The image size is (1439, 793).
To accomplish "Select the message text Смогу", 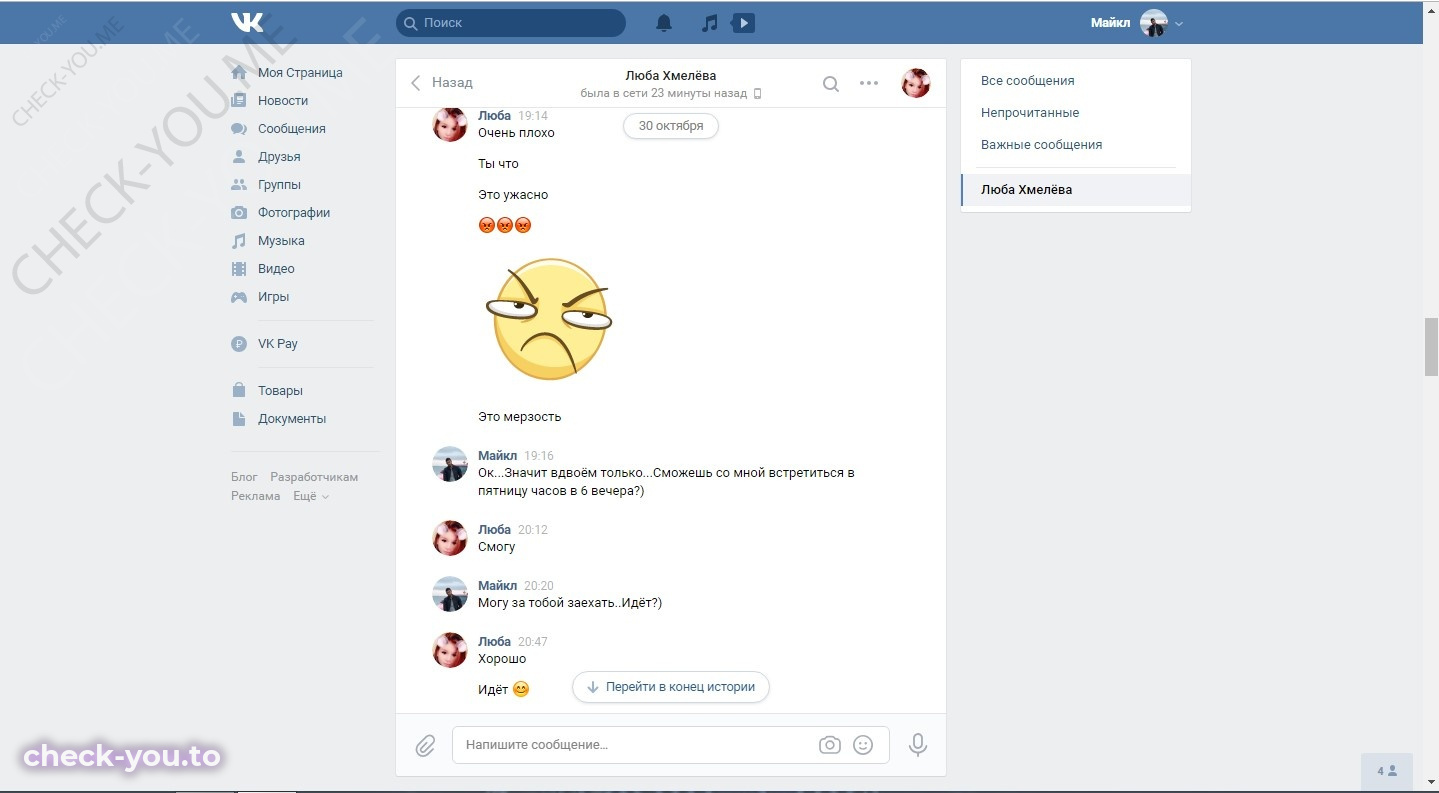I will coord(497,547).
